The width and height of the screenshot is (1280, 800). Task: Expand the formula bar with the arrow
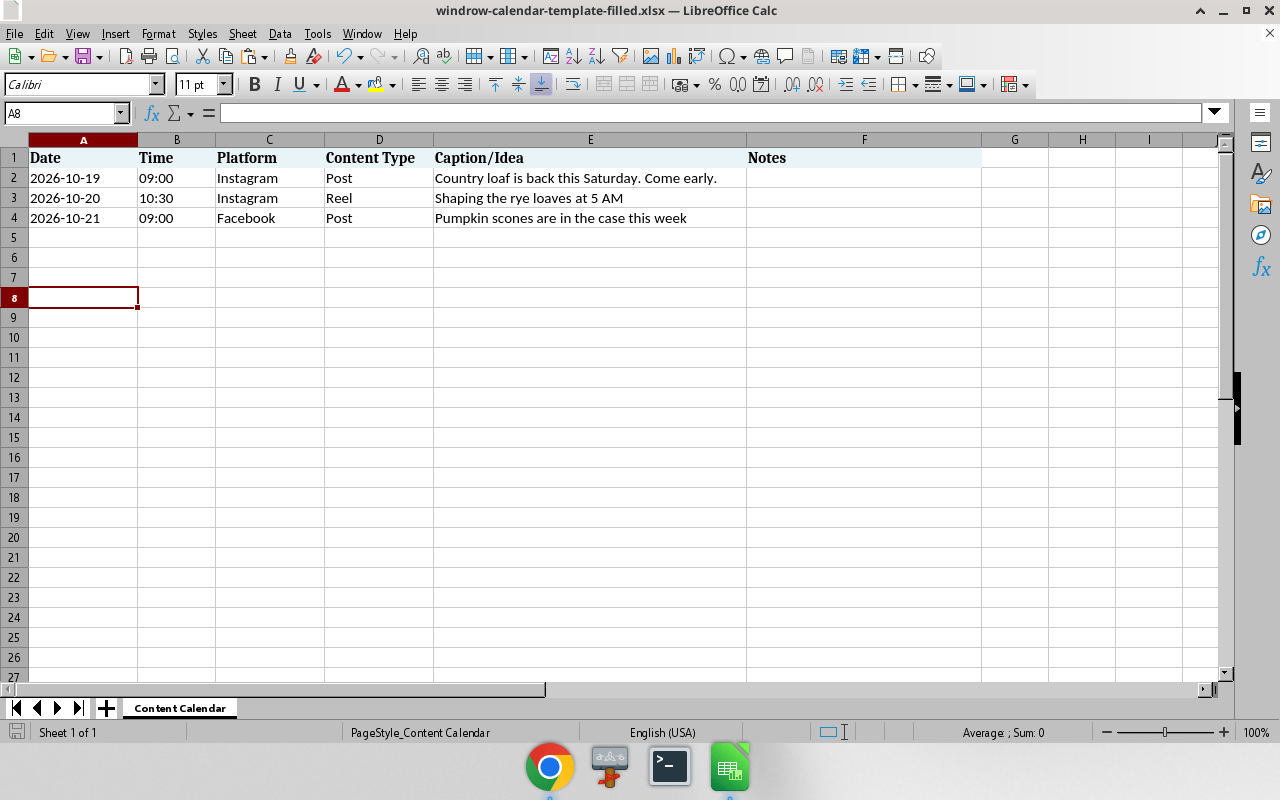[x=1215, y=113]
